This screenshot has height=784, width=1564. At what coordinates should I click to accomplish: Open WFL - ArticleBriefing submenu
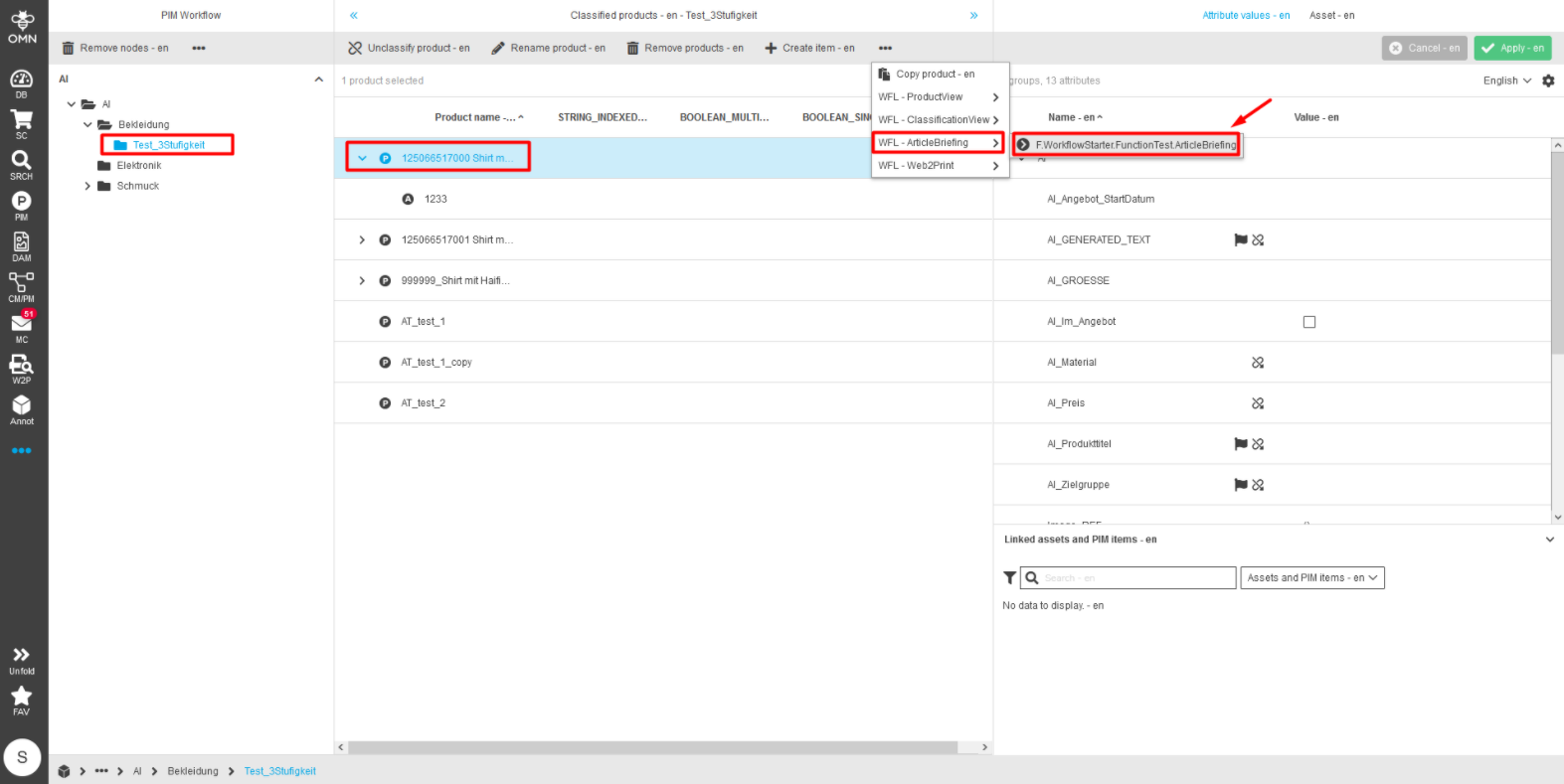point(939,143)
